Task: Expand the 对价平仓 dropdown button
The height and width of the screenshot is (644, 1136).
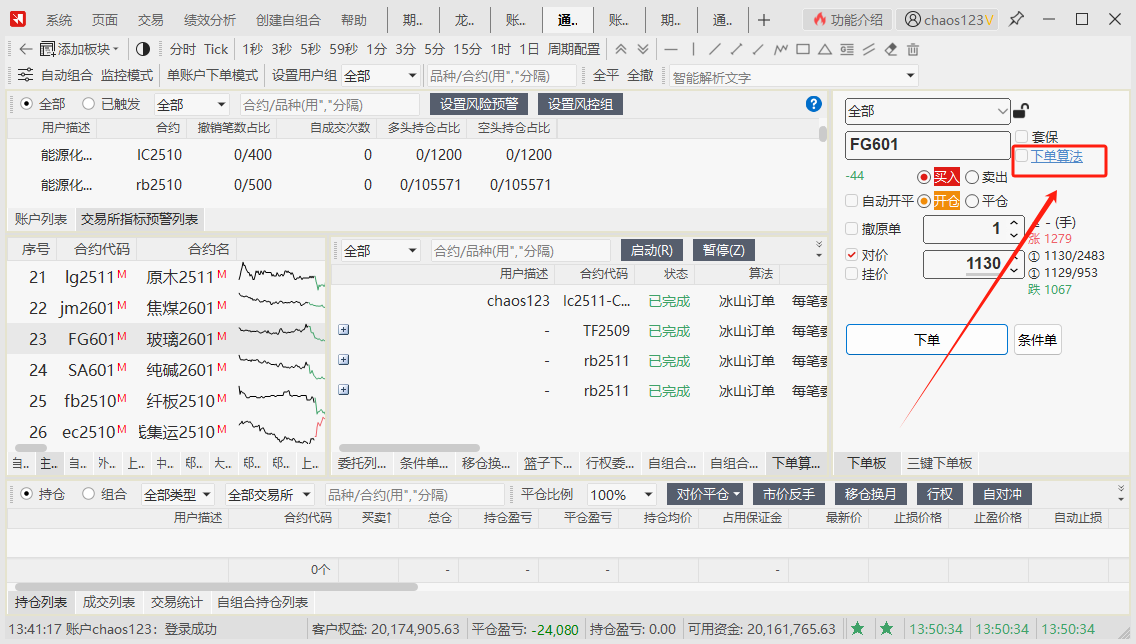Action: tap(707, 494)
